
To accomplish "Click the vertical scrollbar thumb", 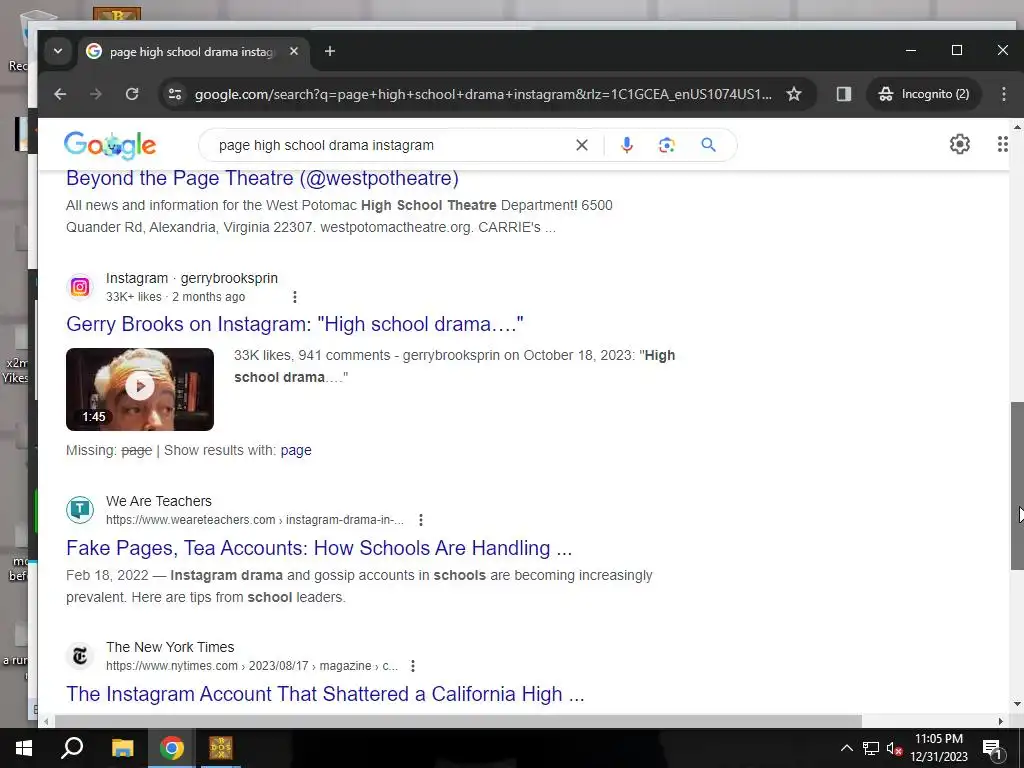I will click(x=1017, y=486).
